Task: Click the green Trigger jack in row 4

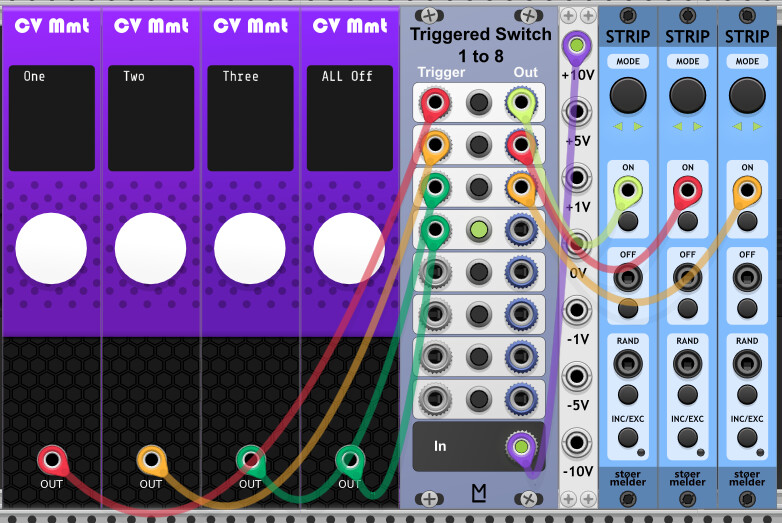Action: click(x=435, y=230)
